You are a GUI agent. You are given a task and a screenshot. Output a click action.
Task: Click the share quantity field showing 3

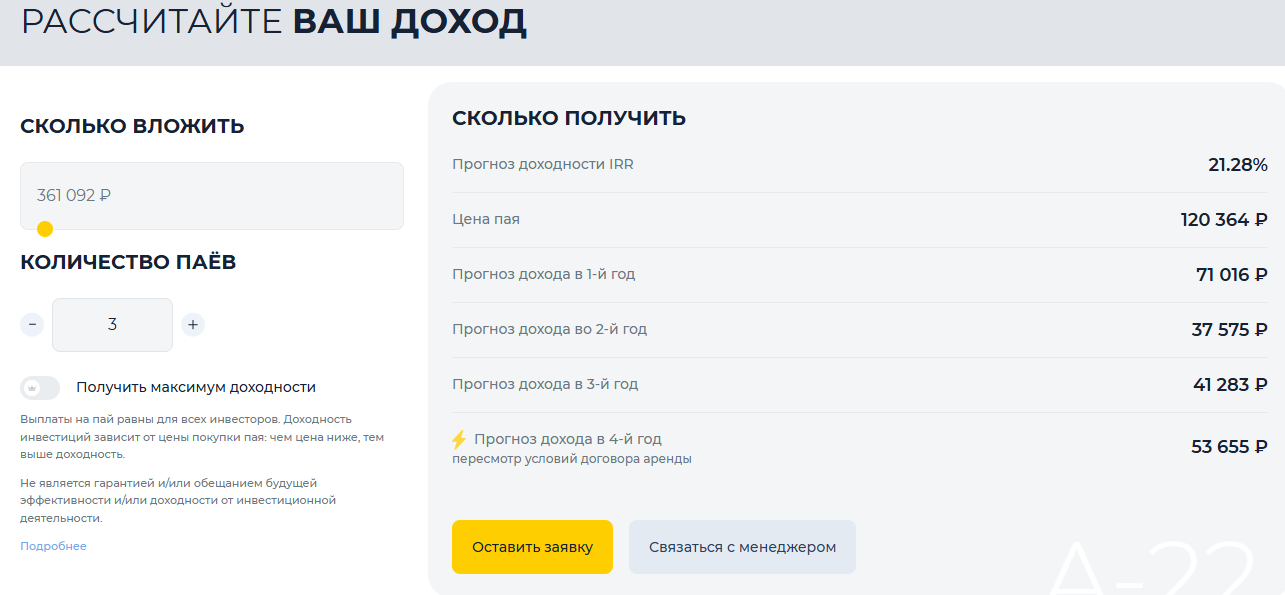coord(112,325)
